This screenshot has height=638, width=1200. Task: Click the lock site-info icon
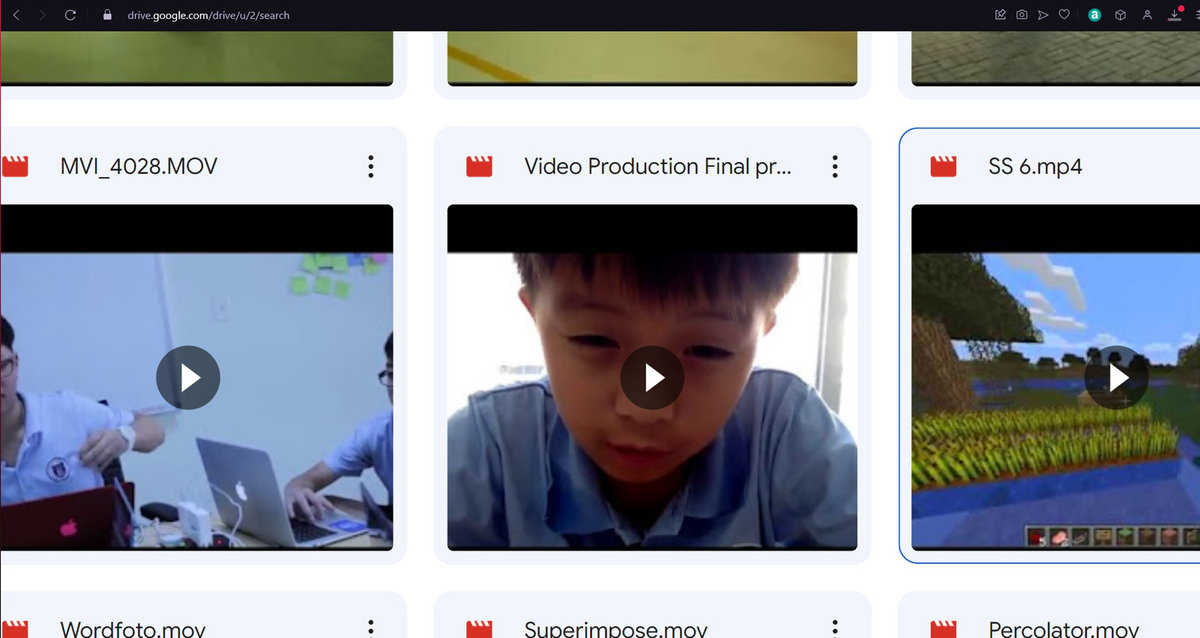(x=107, y=15)
